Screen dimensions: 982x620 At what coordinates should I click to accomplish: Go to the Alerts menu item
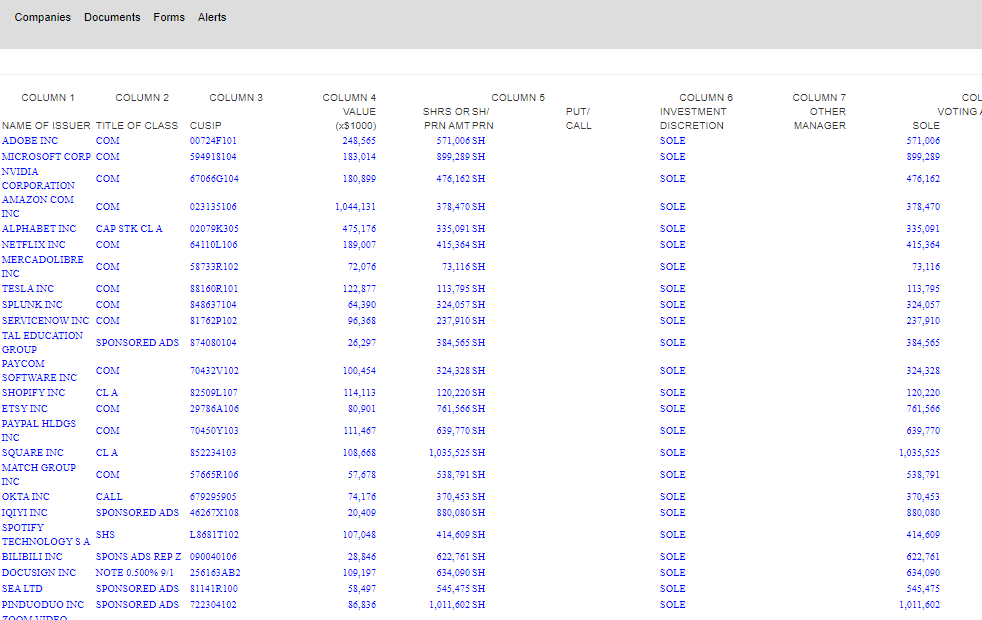click(212, 17)
